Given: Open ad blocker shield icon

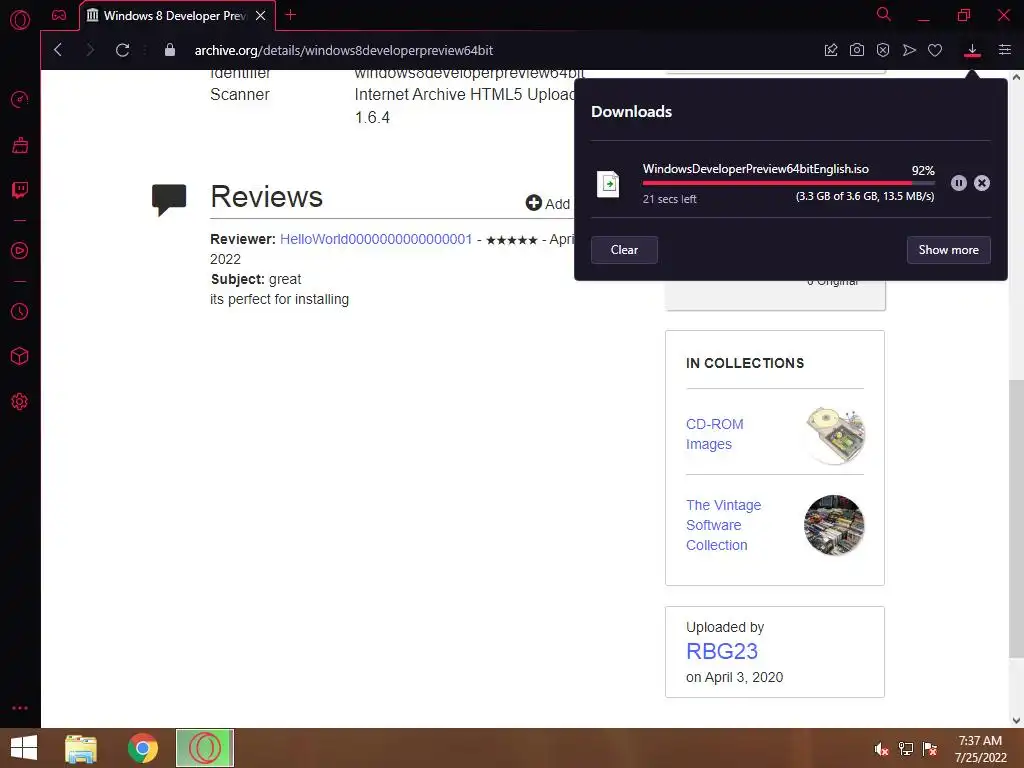Looking at the screenshot, I should click(x=883, y=50).
